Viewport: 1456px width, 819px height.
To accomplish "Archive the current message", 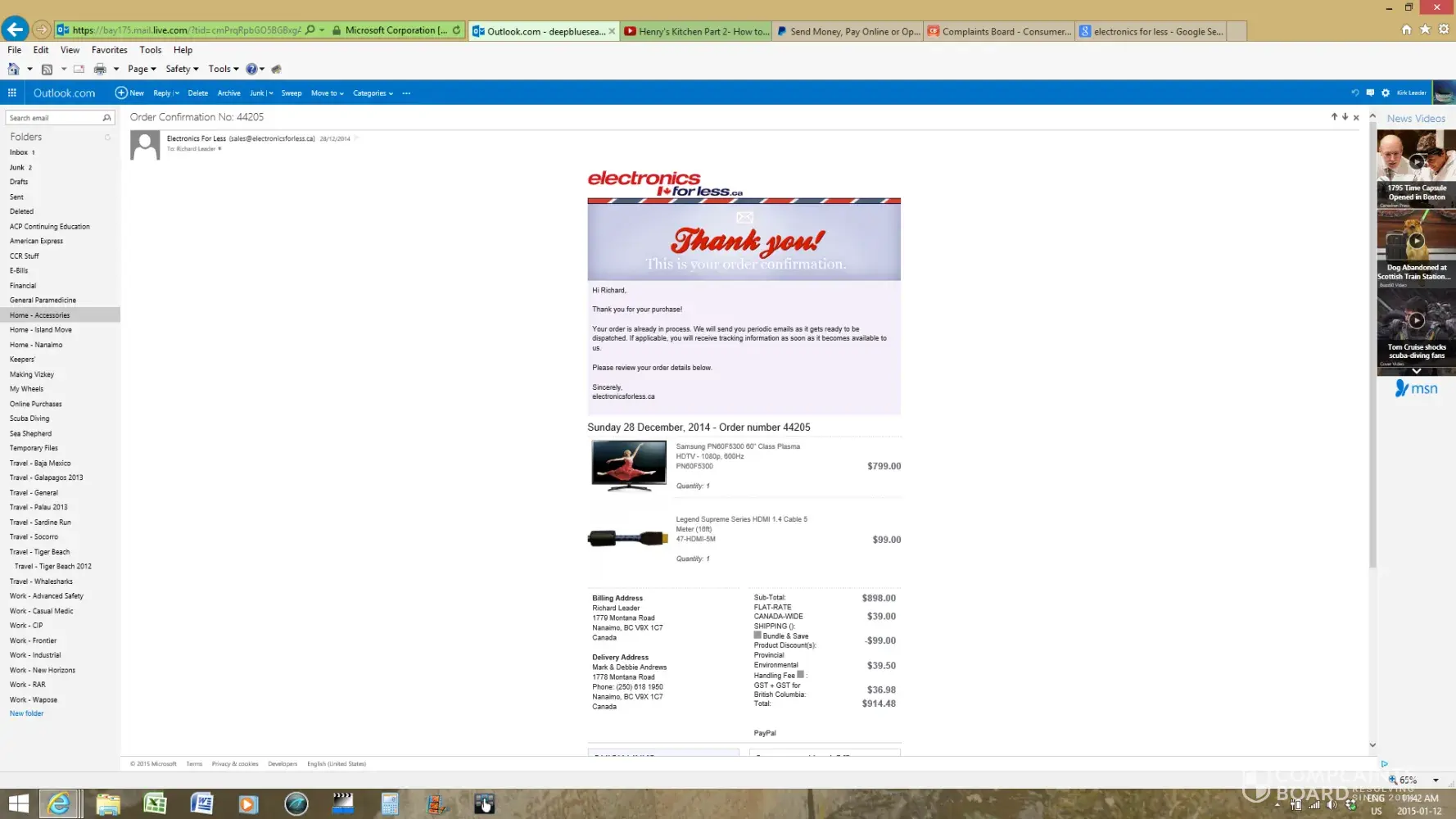I will point(229,93).
